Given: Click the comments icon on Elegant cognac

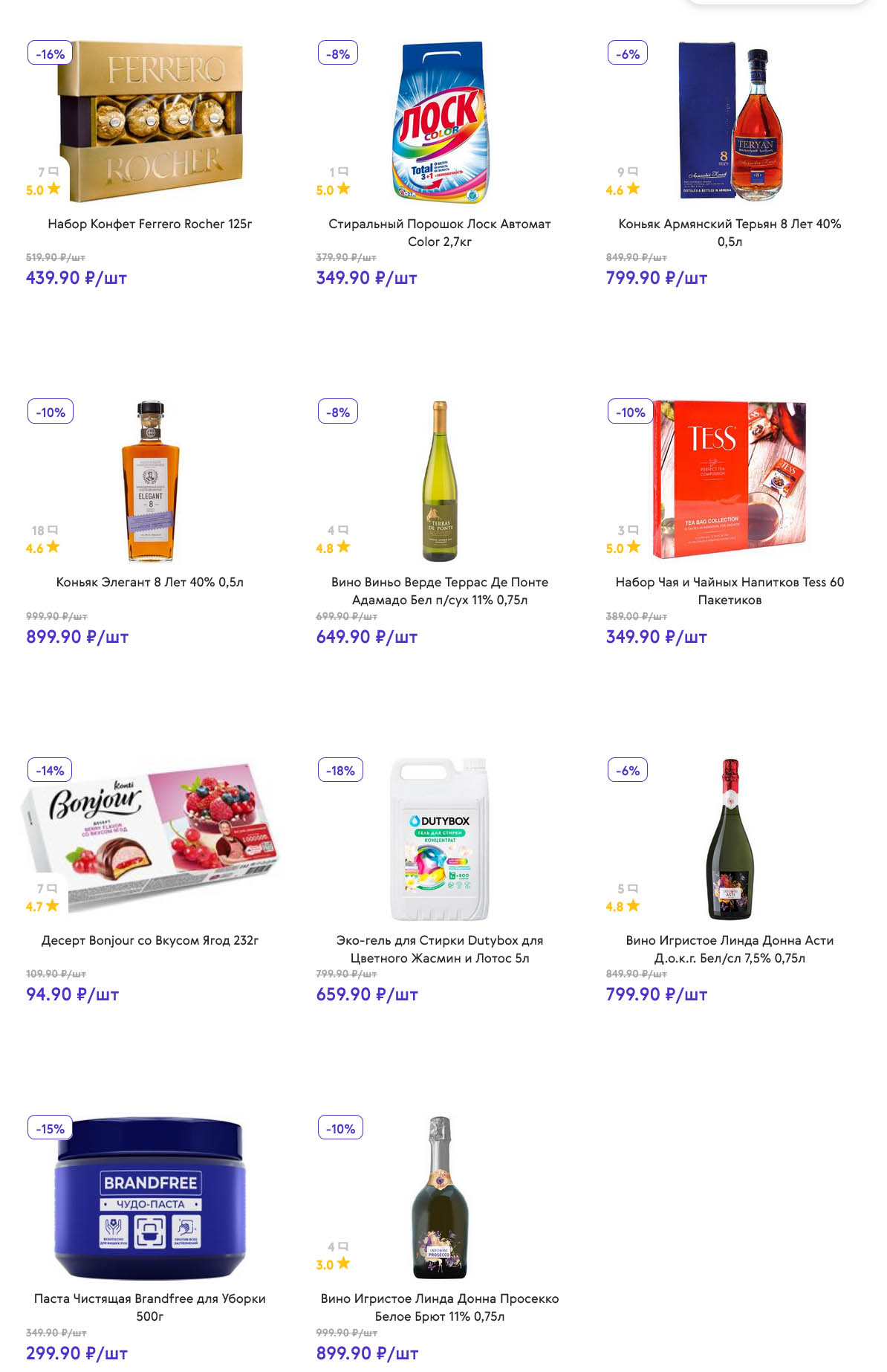Looking at the screenshot, I should tap(52, 530).
